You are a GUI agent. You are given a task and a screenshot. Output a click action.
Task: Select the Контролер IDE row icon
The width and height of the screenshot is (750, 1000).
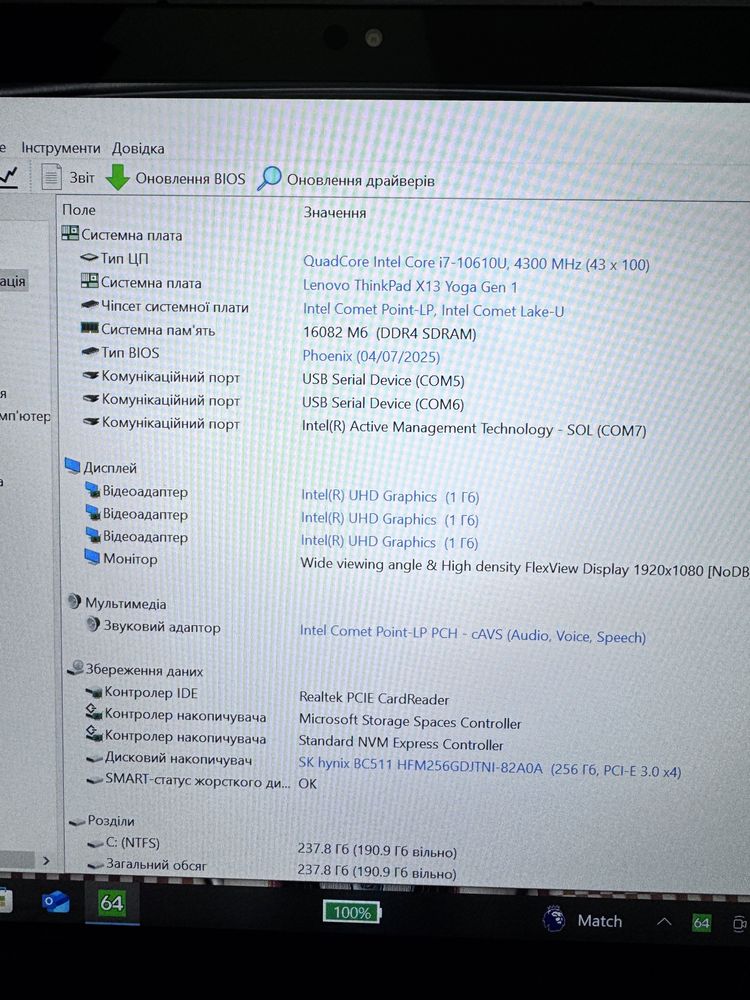[94, 692]
